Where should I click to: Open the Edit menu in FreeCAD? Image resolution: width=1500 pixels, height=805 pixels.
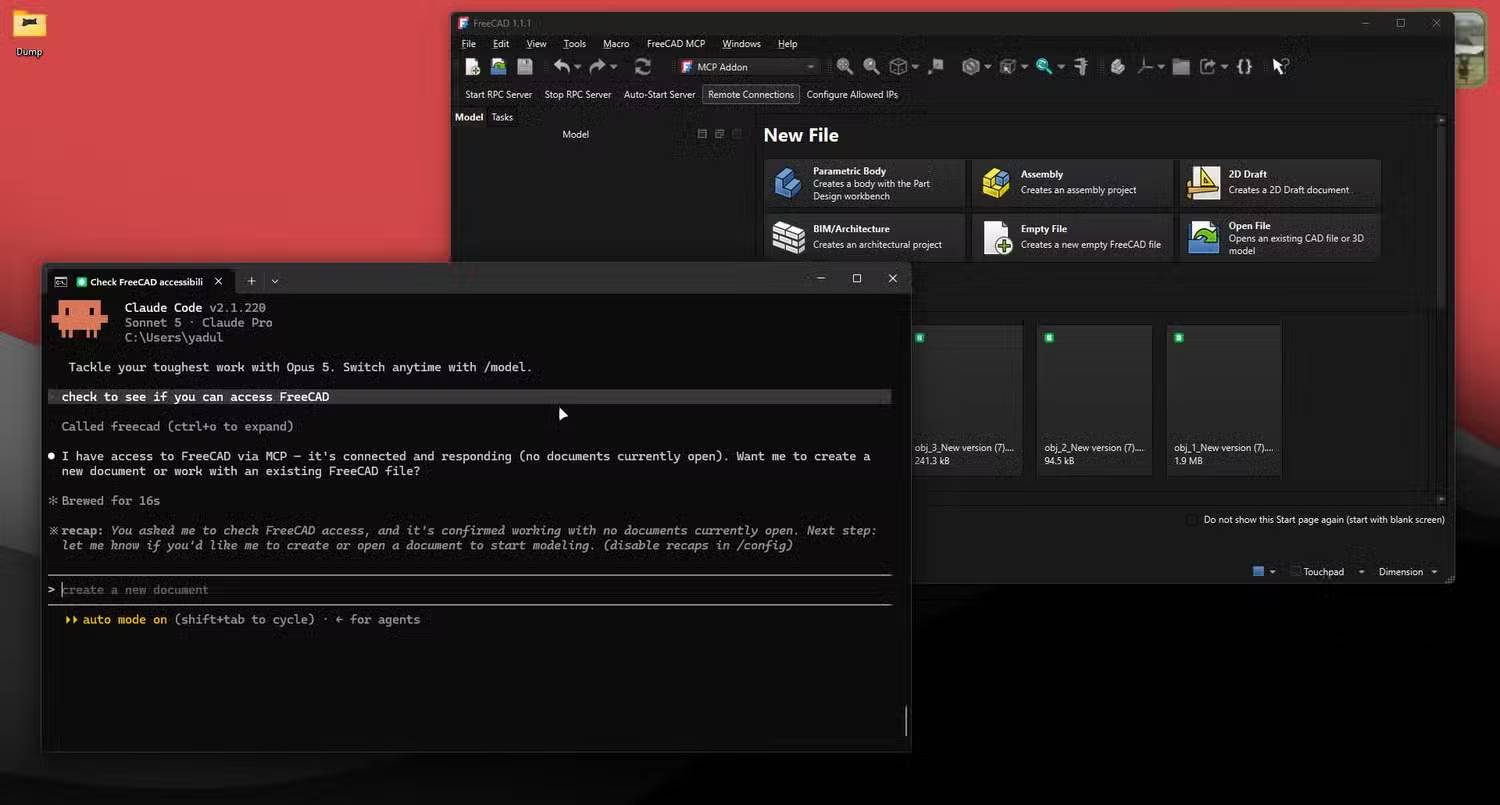[501, 44]
